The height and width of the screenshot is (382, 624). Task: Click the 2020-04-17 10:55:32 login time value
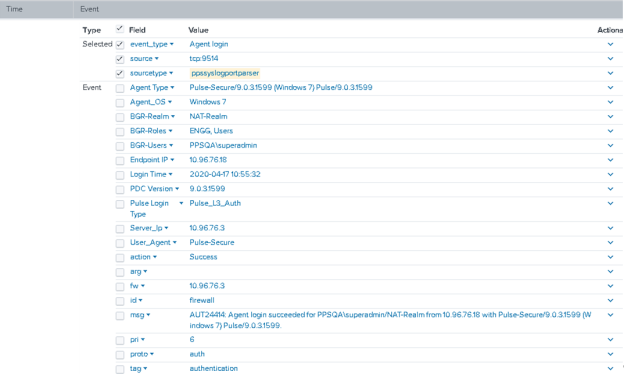point(225,174)
